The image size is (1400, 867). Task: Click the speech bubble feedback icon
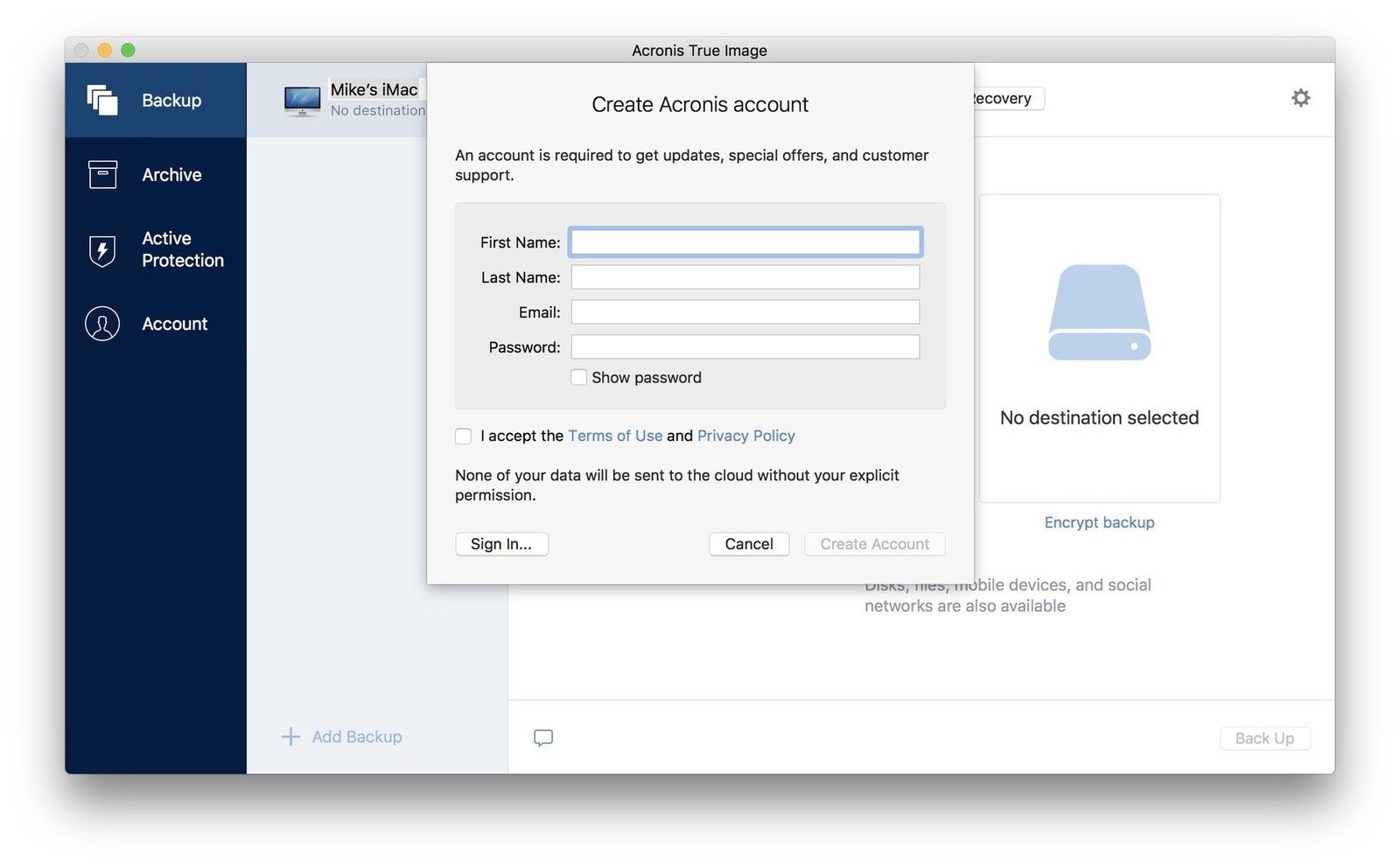[x=543, y=738]
